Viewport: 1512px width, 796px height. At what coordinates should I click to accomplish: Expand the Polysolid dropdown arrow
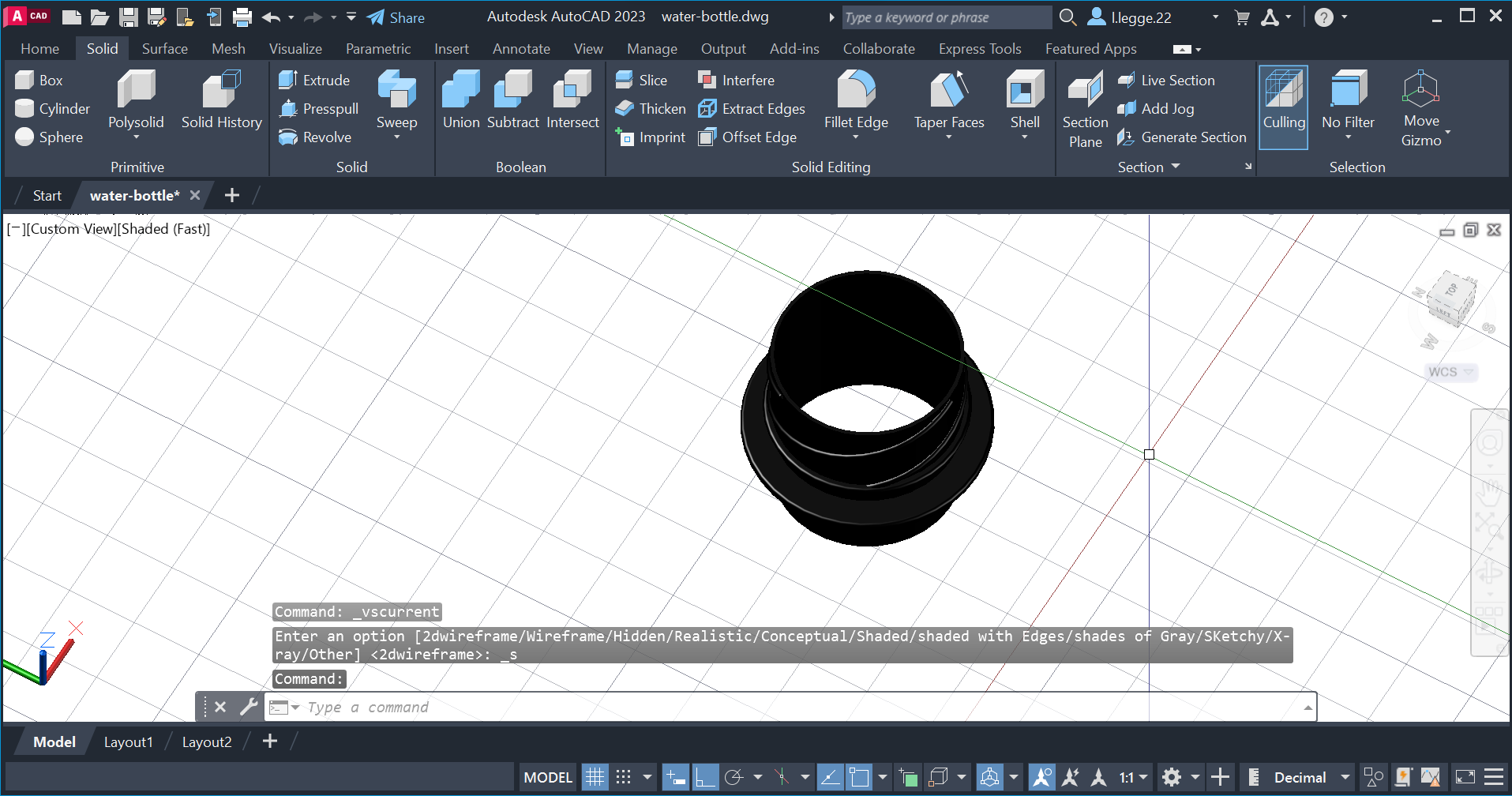(136, 137)
